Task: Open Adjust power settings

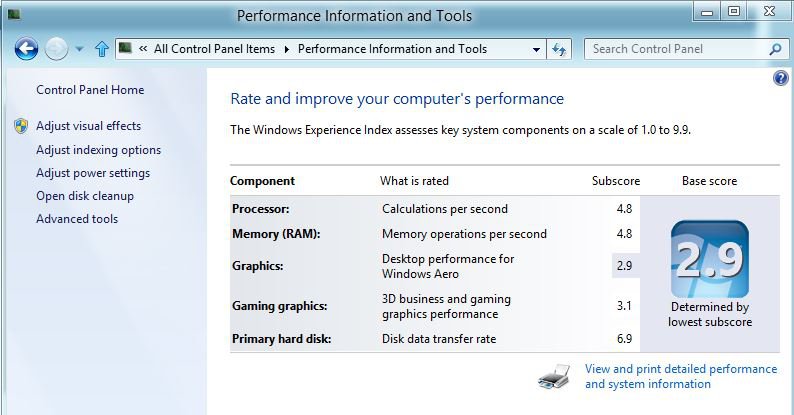Action: click(93, 173)
